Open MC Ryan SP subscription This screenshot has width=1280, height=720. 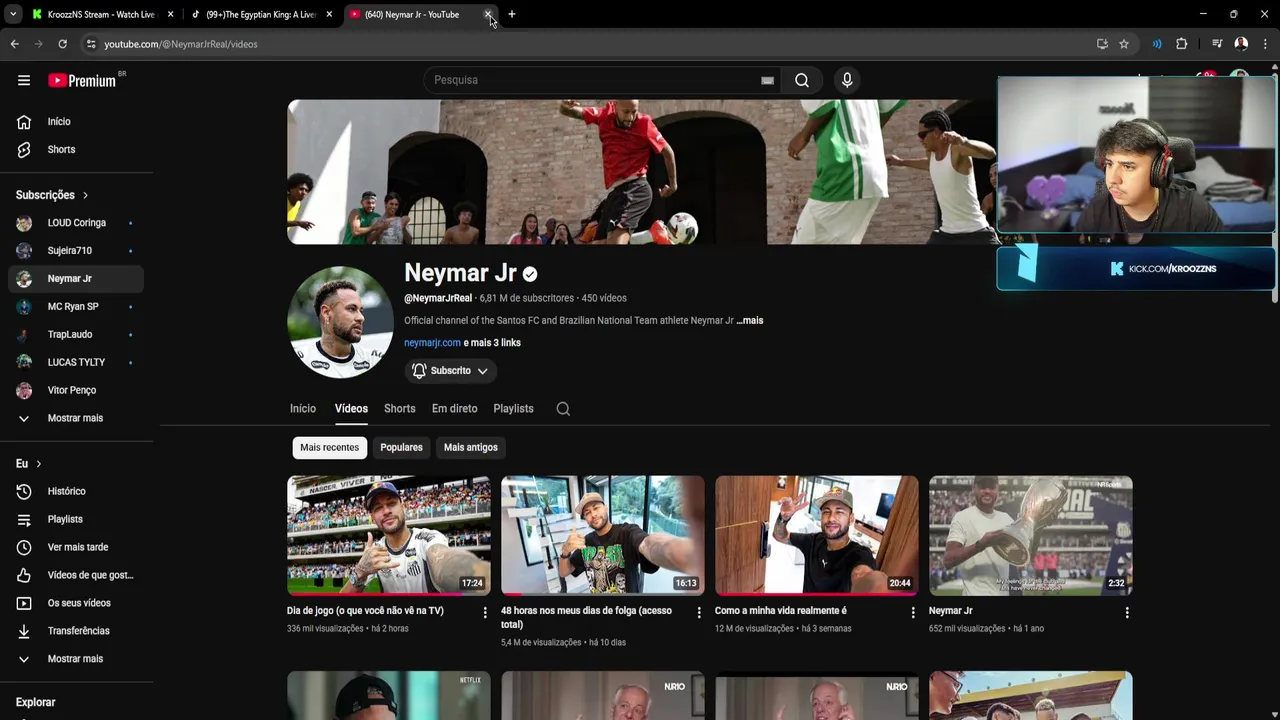pyautogui.click(x=76, y=307)
